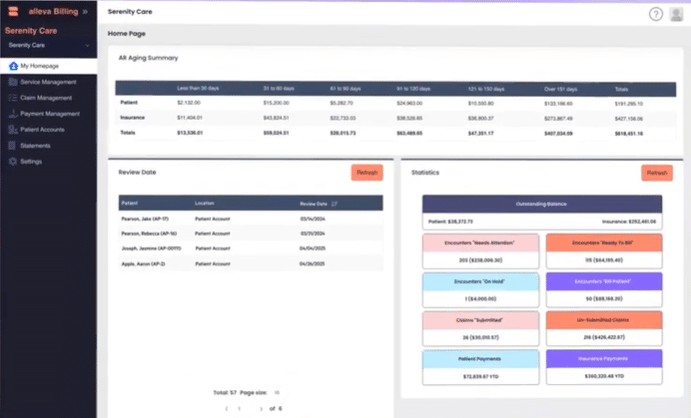Click the Insurance row in AR Aging
This screenshot has width=691, height=418.
[x=395, y=118]
